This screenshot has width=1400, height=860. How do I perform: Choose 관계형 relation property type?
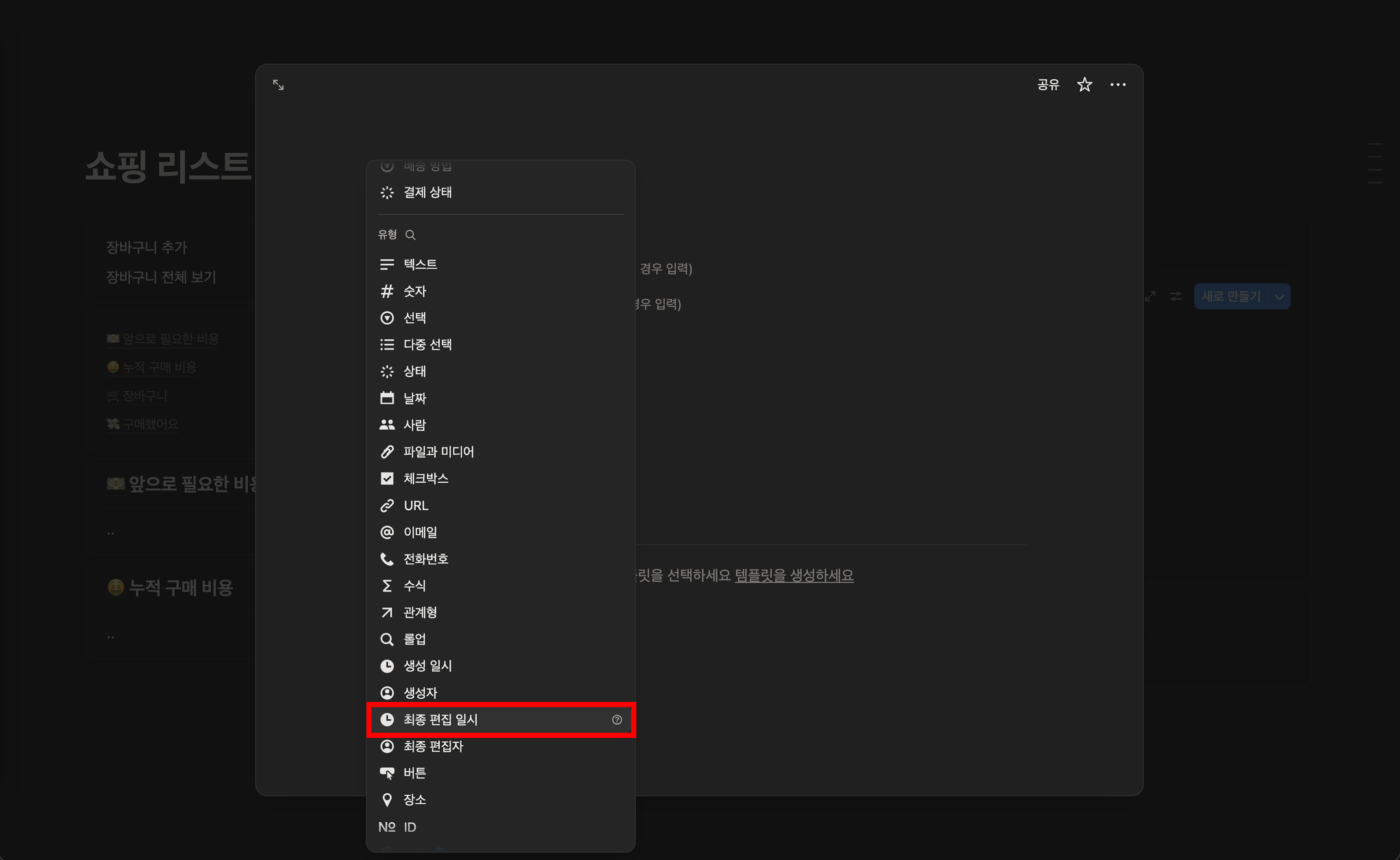420,612
